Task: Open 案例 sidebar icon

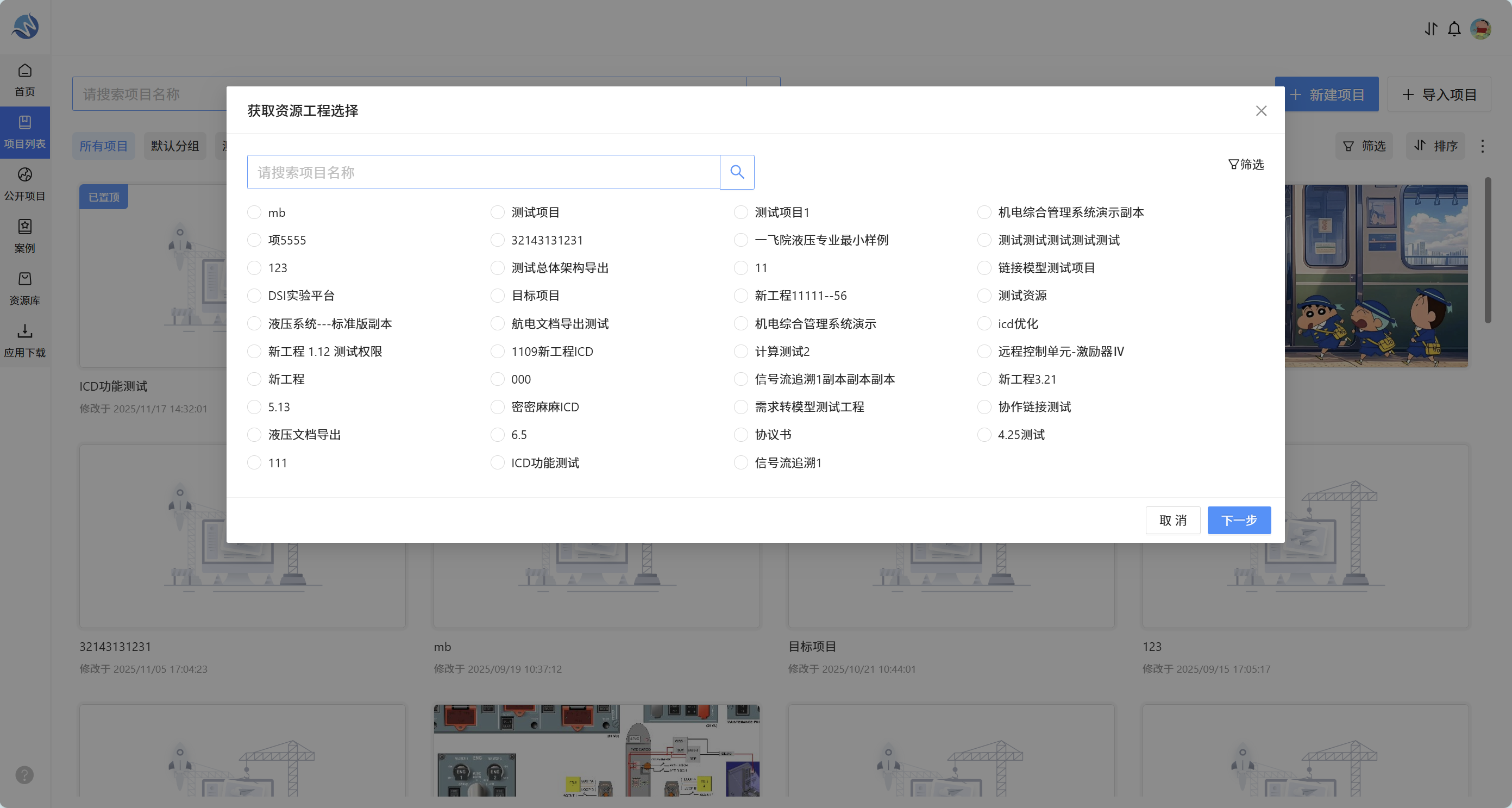Action: [x=24, y=237]
